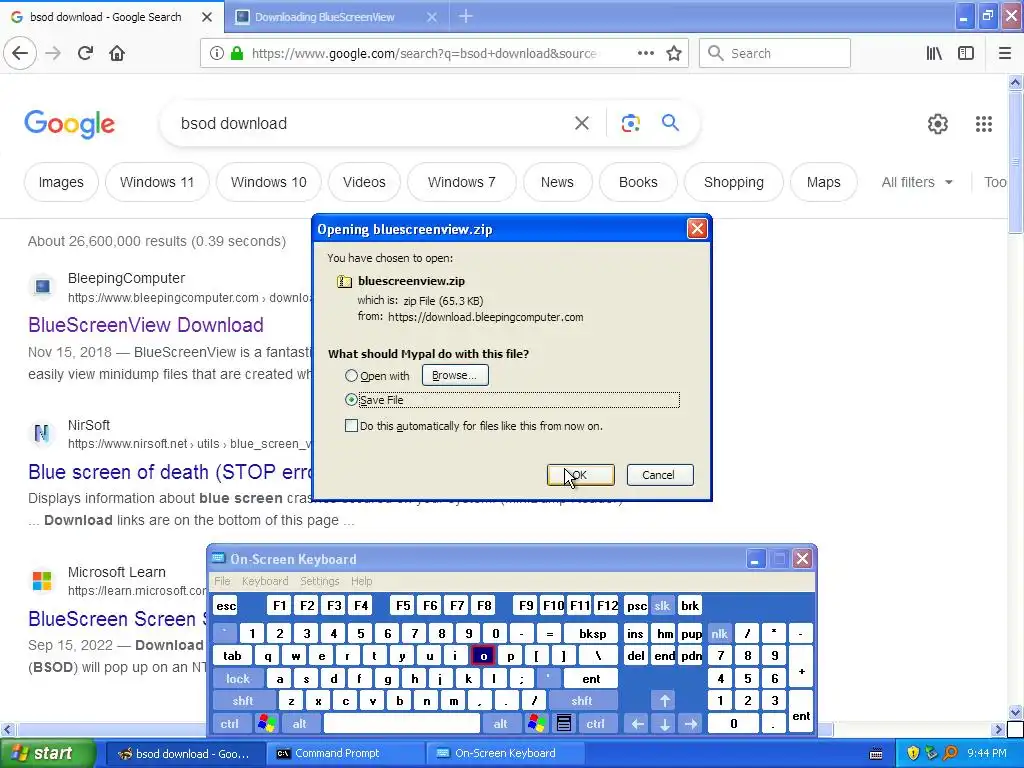
Task: Filter results by Images
Action: tap(61, 182)
